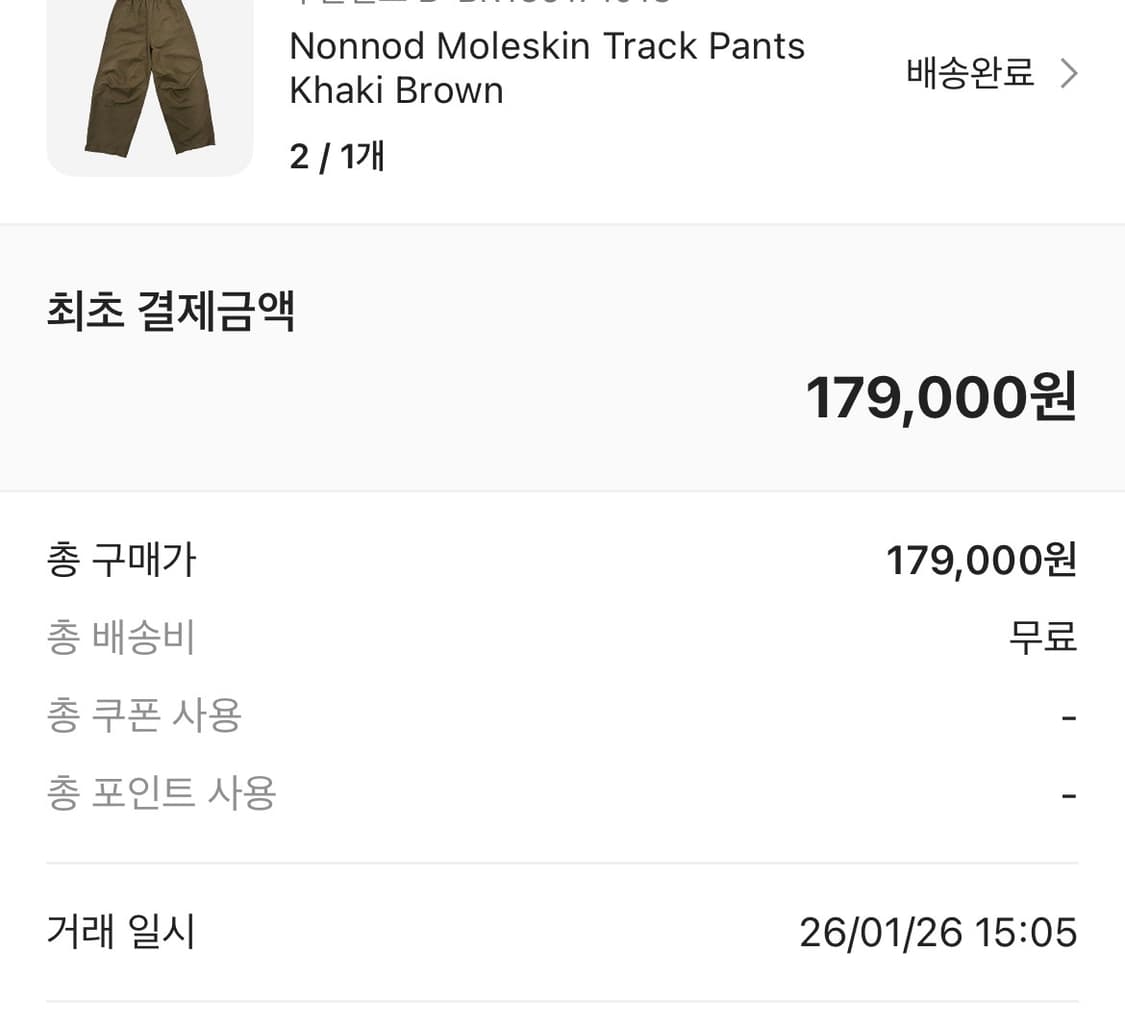1125x1028 pixels.
Task: Open the 총 쿠폰 사용 coupon row
Action: coord(142,715)
